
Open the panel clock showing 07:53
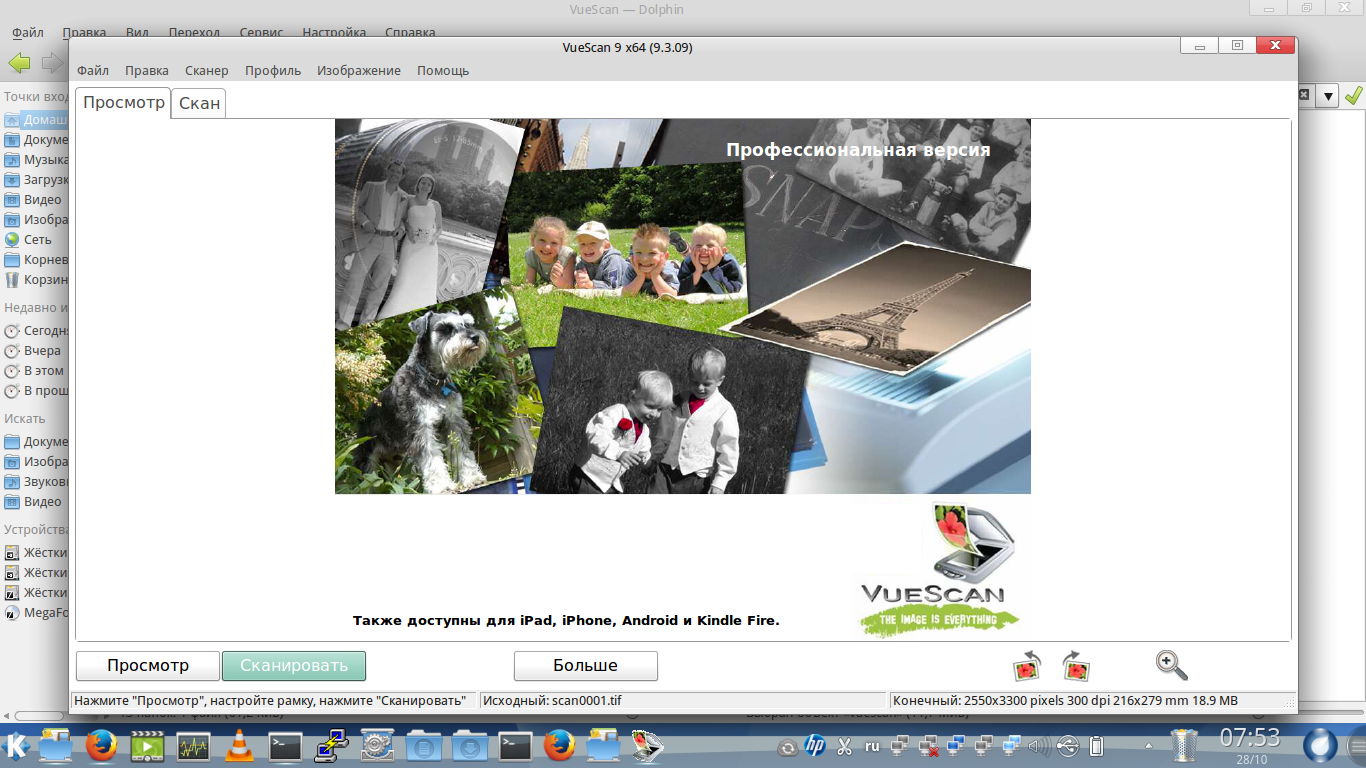[x=1250, y=739]
